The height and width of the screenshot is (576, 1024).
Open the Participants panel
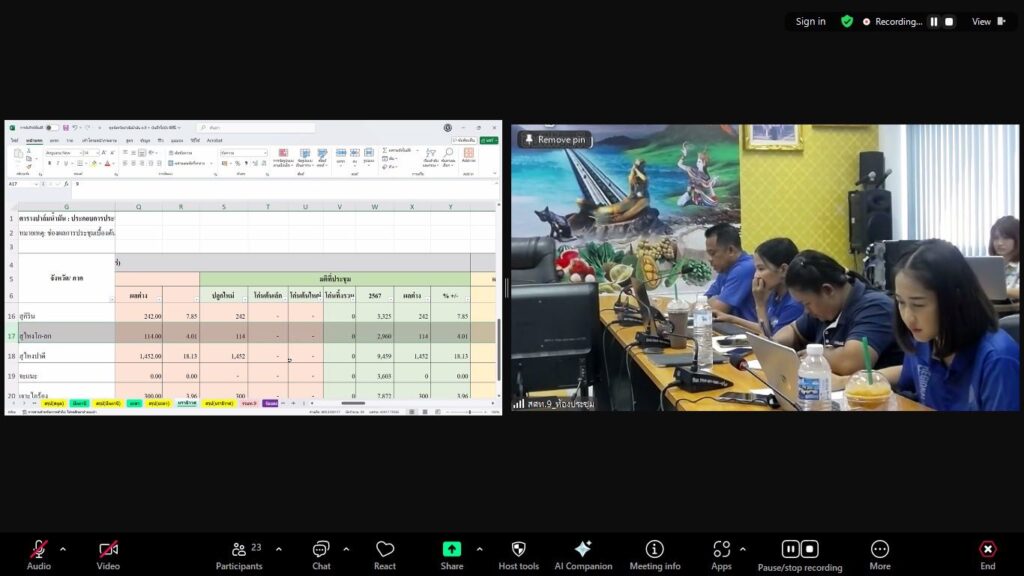point(239,550)
